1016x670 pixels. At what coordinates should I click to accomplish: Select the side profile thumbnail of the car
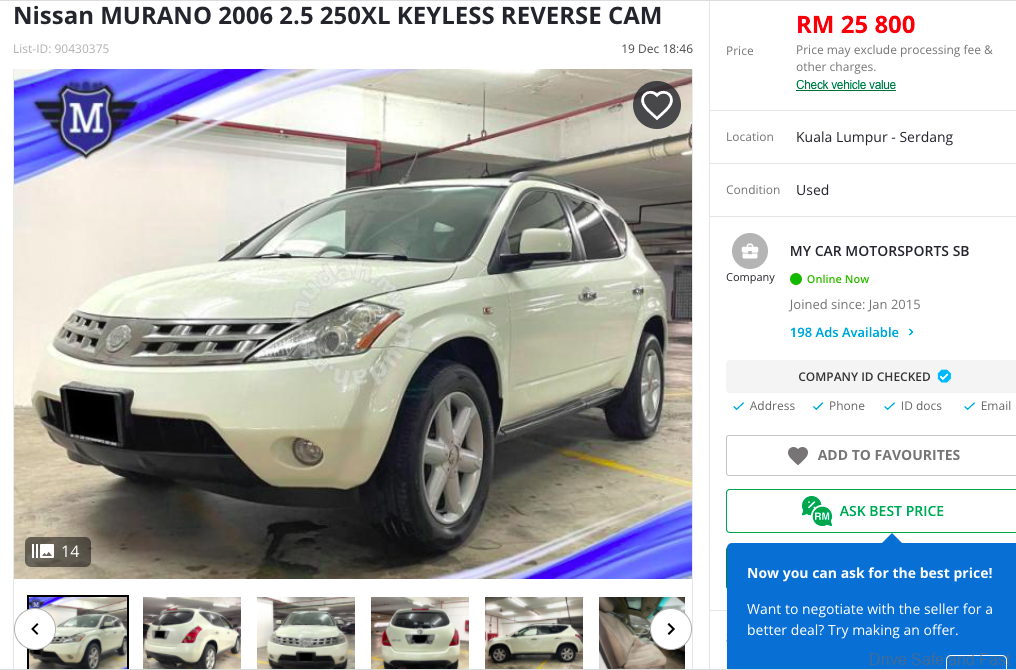click(534, 632)
